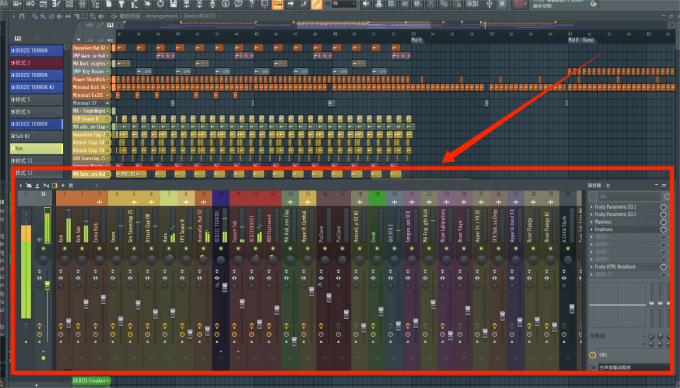Disable the Fruity HTML NoteBook effect slot
The width and height of the screenshot is (680, 388).
point(663,267)
